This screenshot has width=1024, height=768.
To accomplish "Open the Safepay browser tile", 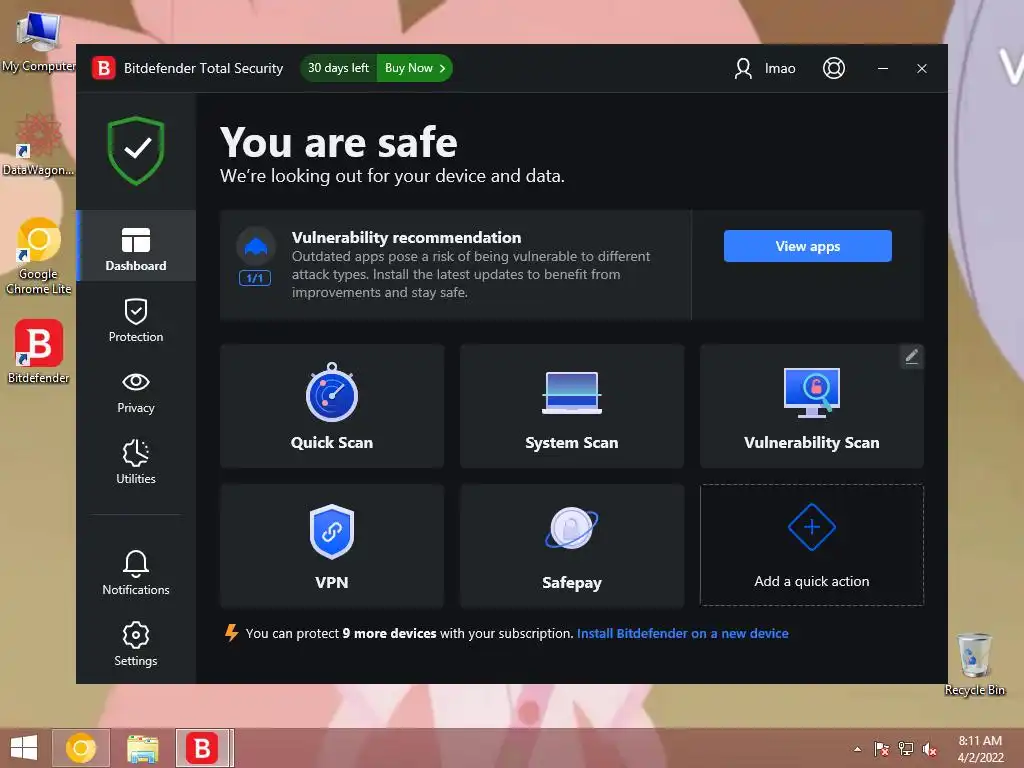I will tap(571, 545).
